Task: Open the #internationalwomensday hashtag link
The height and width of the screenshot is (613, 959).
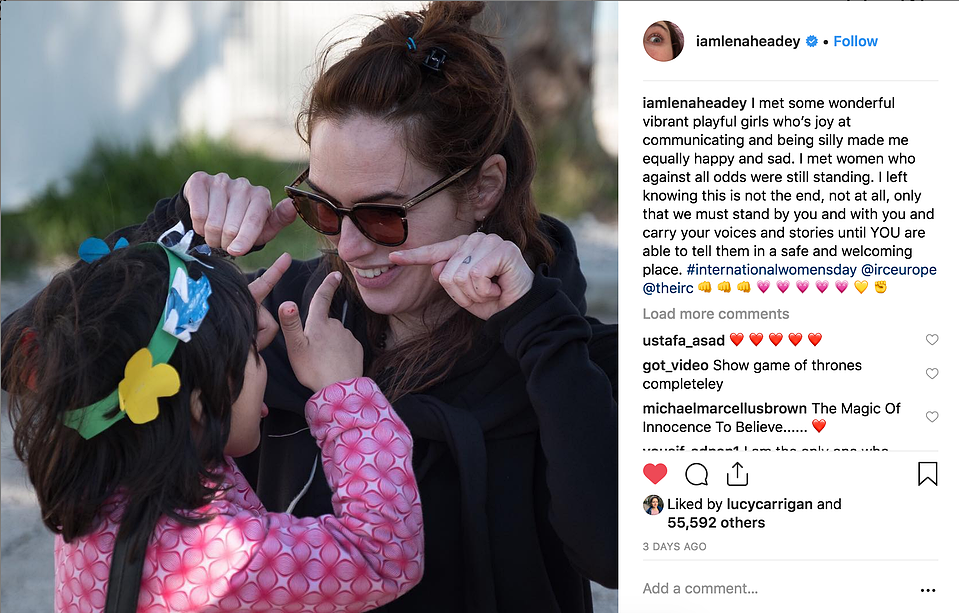Action: (771, 270)
